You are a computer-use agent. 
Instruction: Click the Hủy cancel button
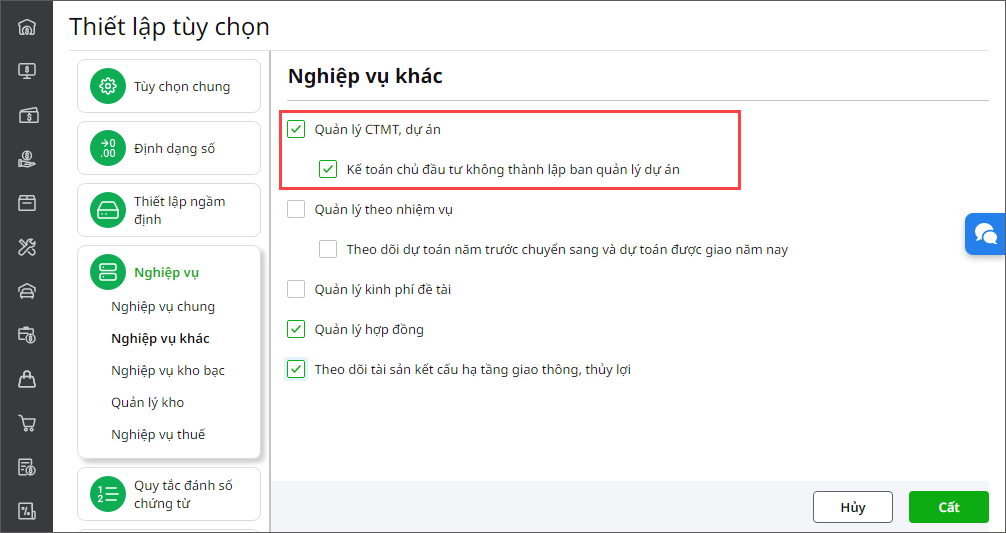(853, 507)
